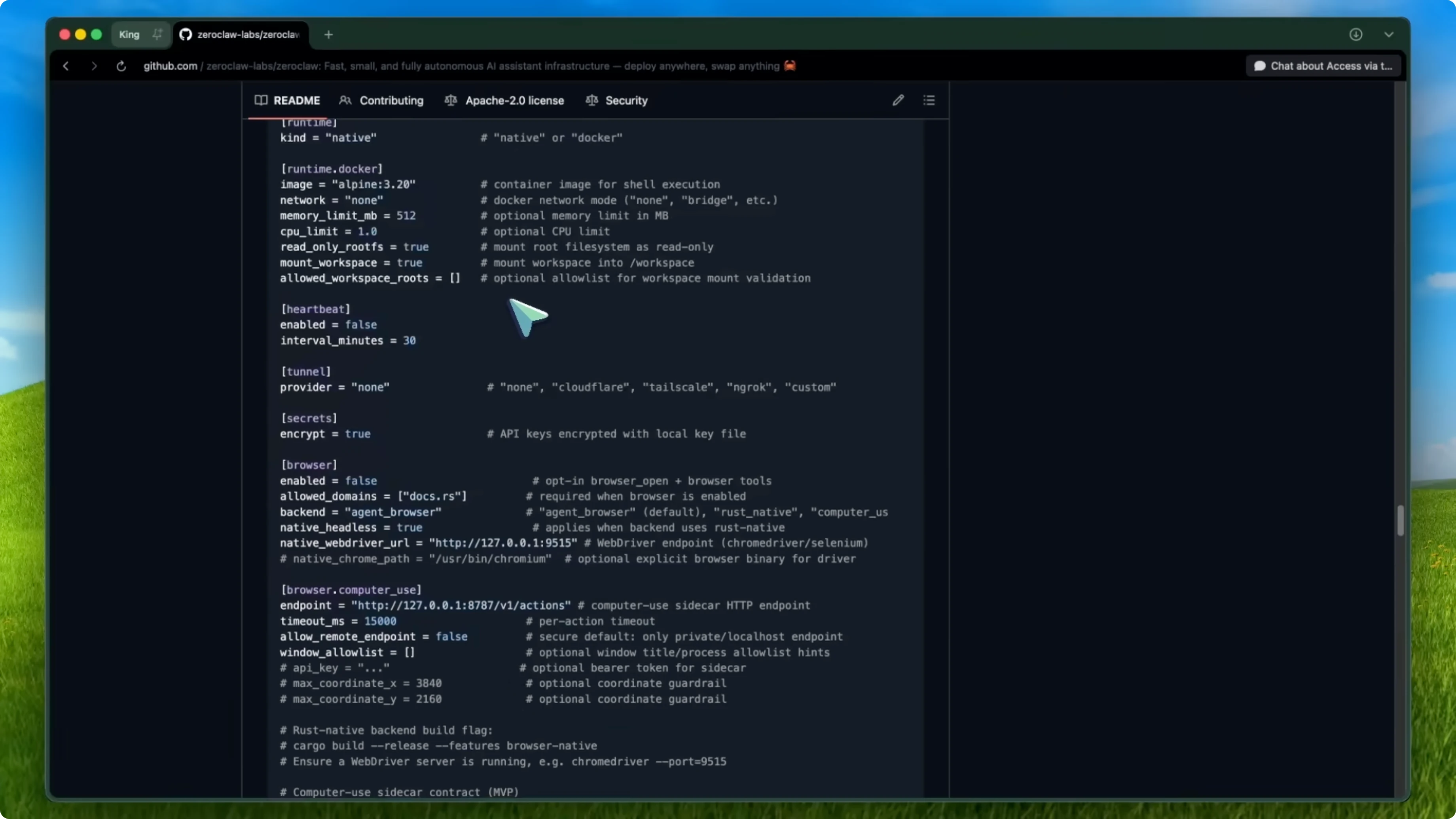Screen dimensions: 1456x819
Task: Go back with the back arrow
Action: 66,66
